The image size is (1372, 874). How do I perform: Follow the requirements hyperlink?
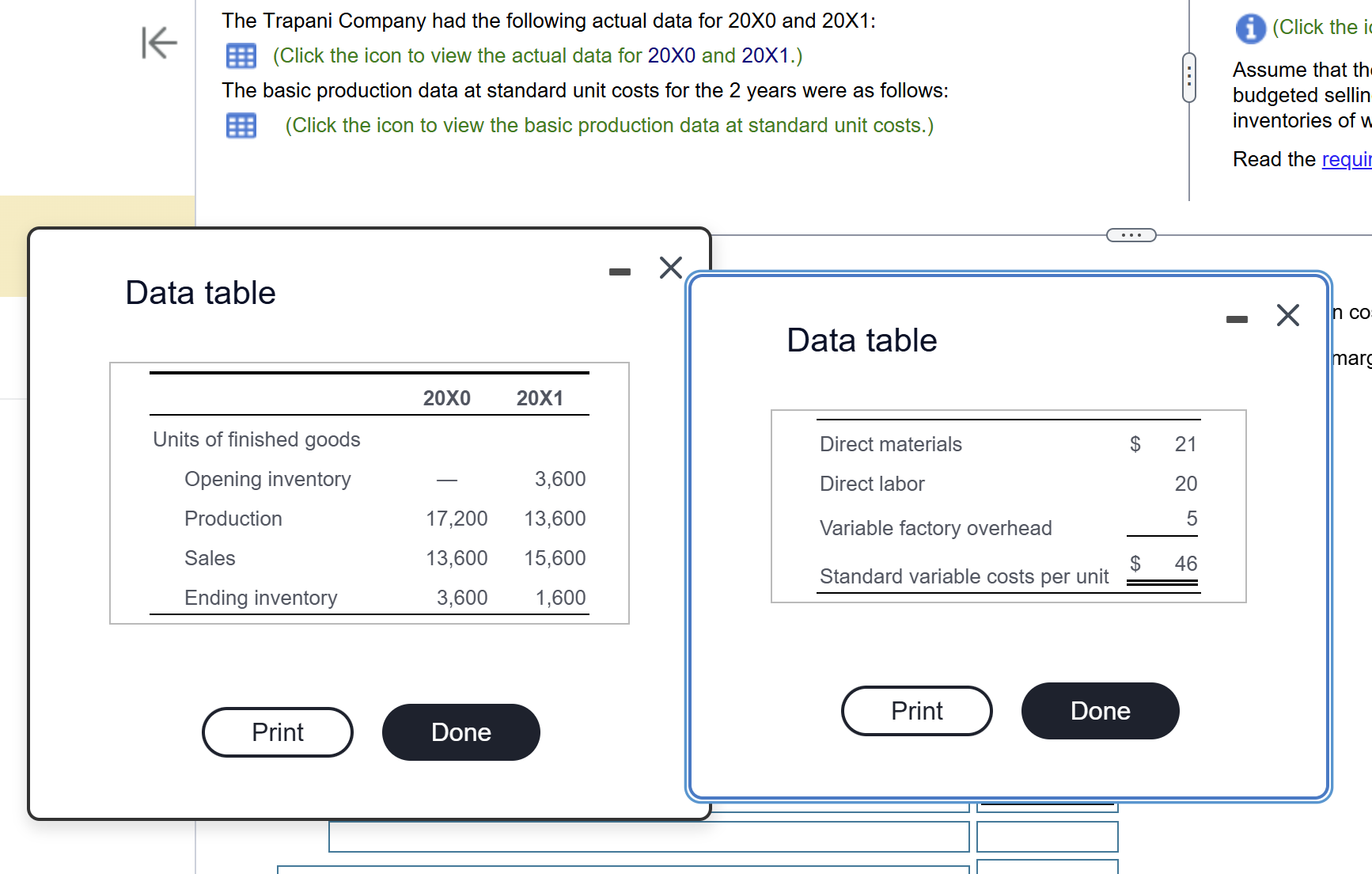[1347, 159]
